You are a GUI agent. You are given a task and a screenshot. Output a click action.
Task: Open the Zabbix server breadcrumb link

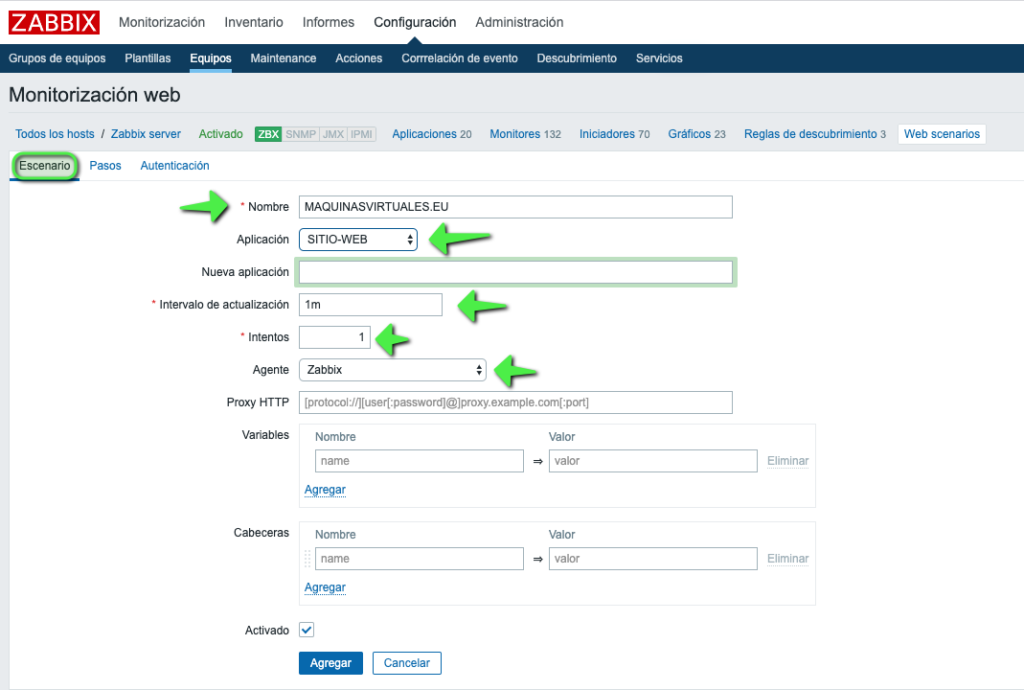click(x=146, y=134)
